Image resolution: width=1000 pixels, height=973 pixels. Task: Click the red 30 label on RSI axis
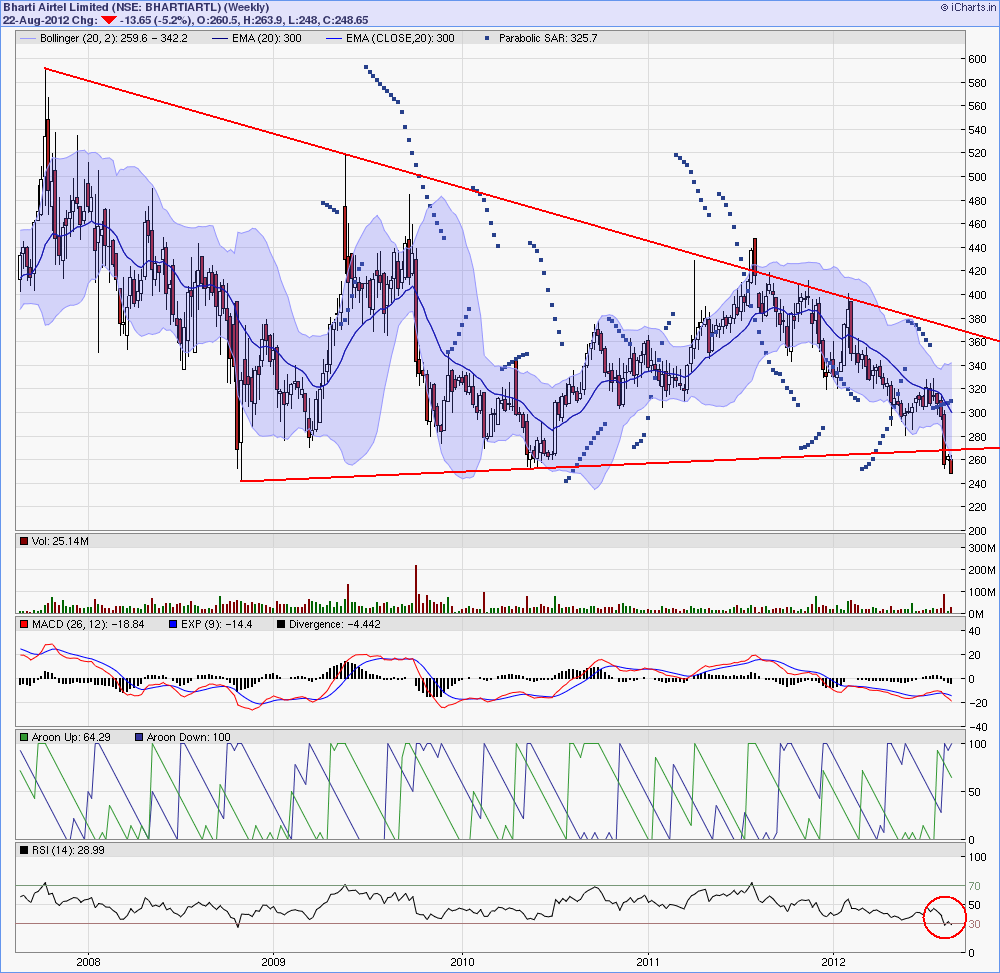click(974, 925)
